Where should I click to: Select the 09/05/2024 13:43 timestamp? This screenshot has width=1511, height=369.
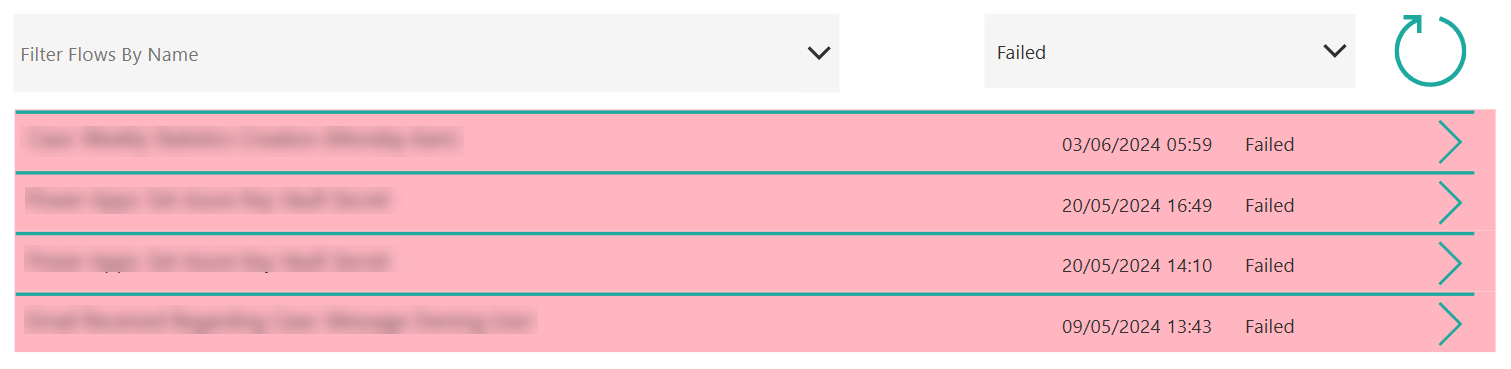point(1137,327)
